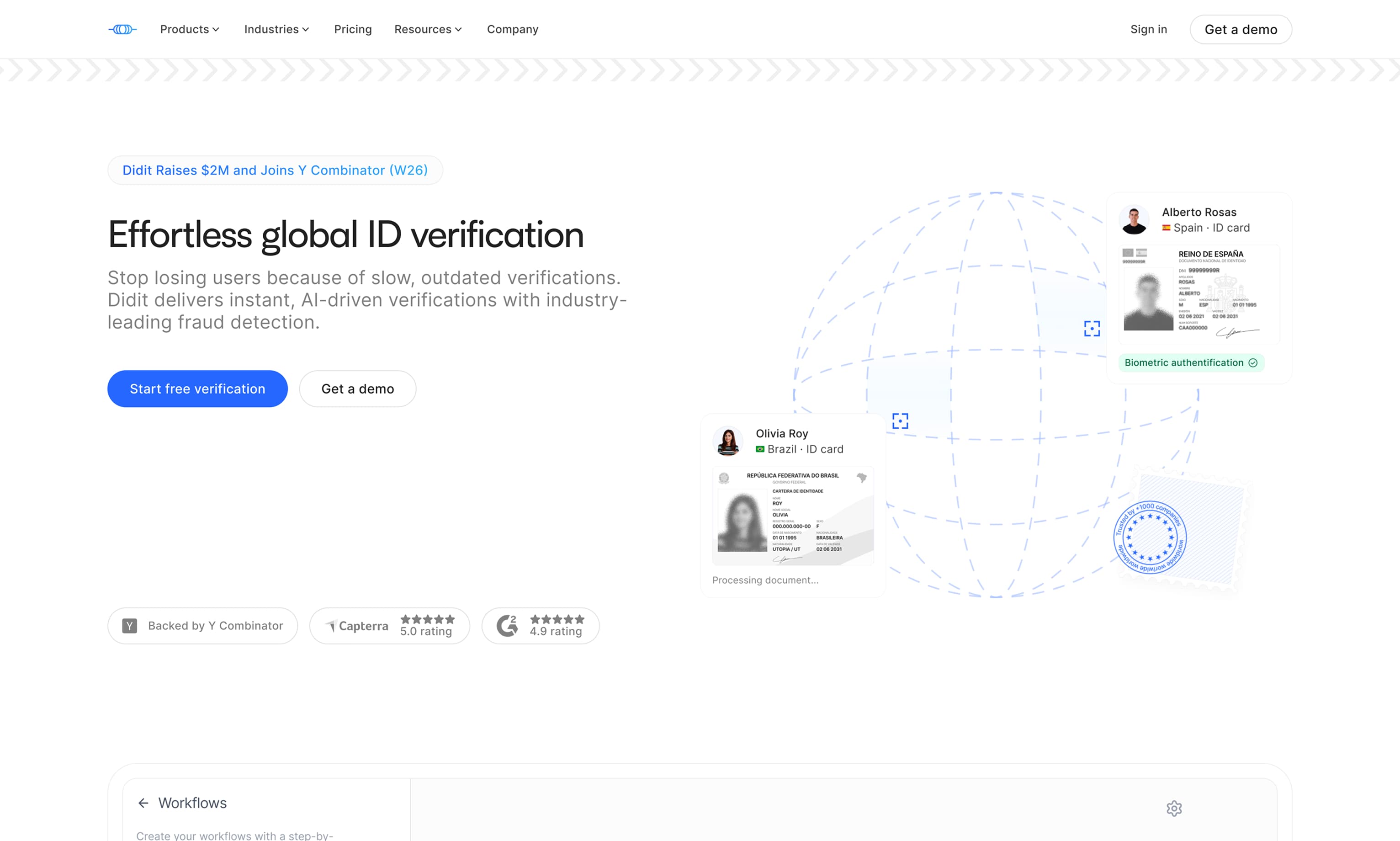Open the settings gear icon in Workflows
1400x841 pixels.
[1174, 808]
